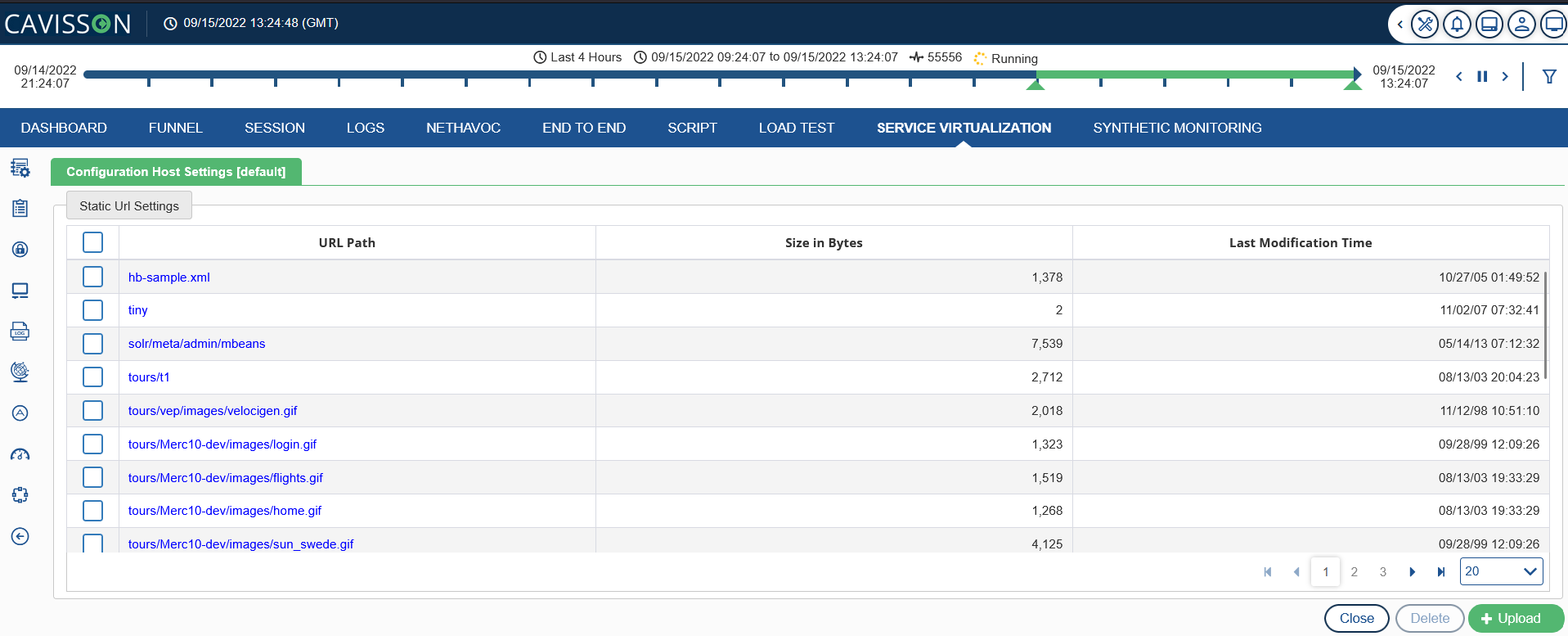1568x636 pixels.
Task: Open the circled A sidebar icon
Action: pyautogui.click(x=20, y=413)
